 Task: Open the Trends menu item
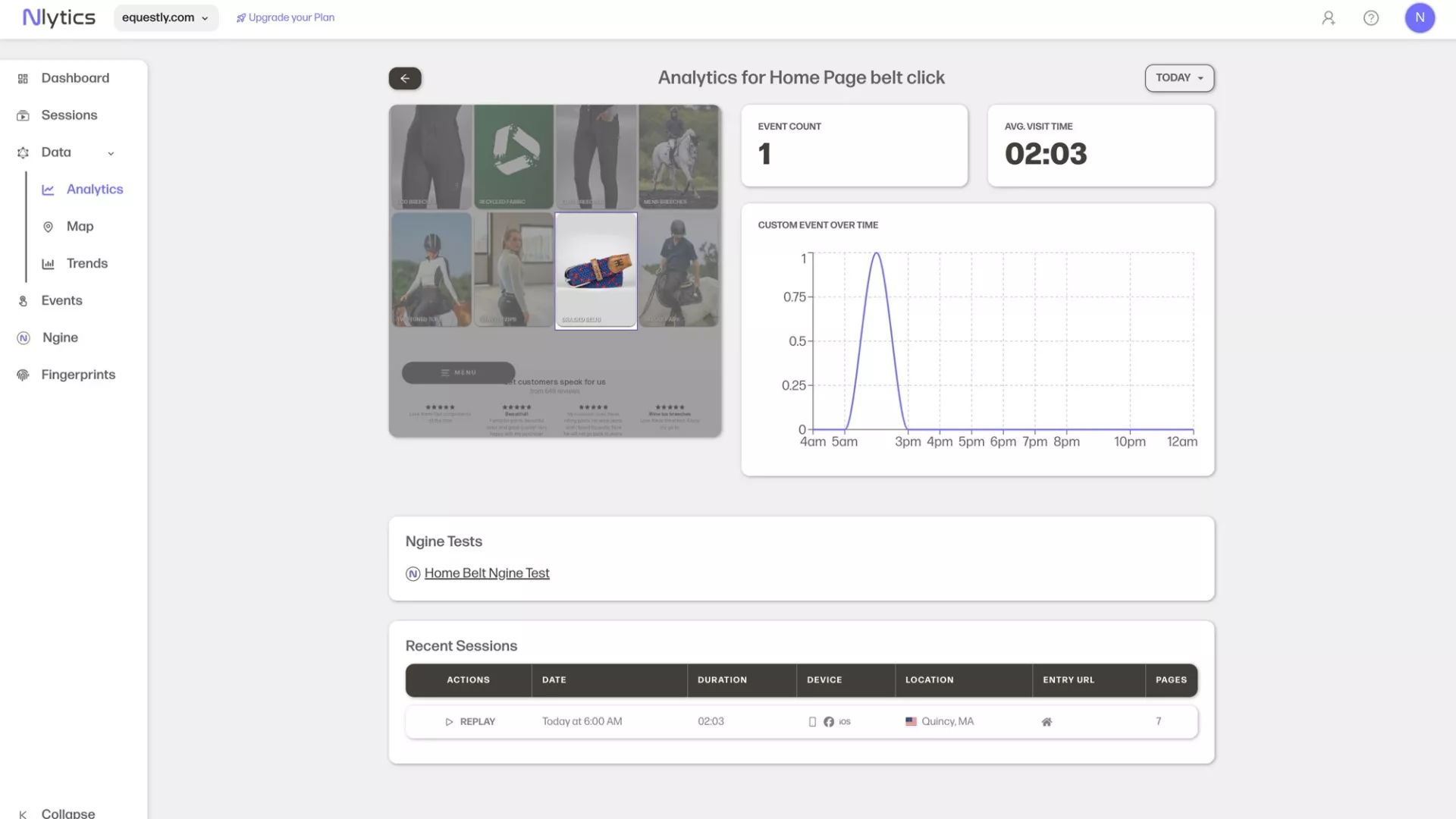coord(86,263)
